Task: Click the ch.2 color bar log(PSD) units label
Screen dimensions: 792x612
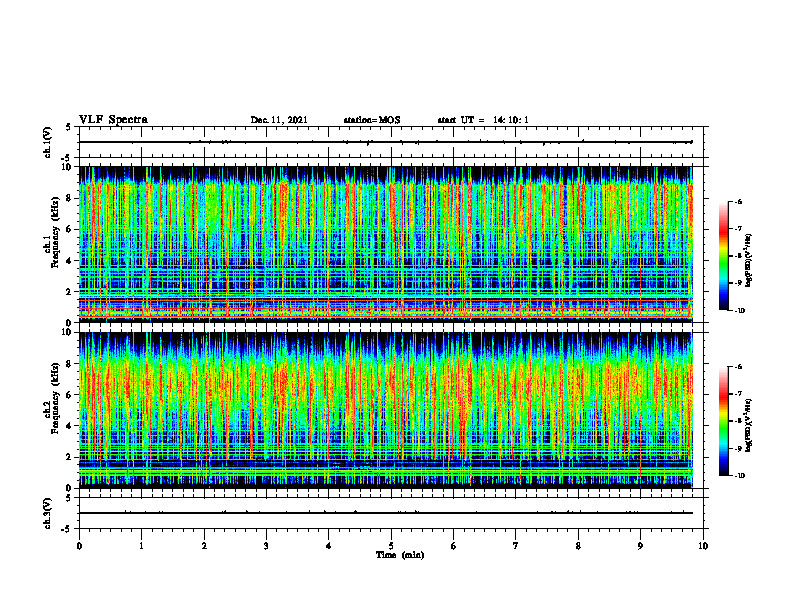Action: (x=749, y=425)
